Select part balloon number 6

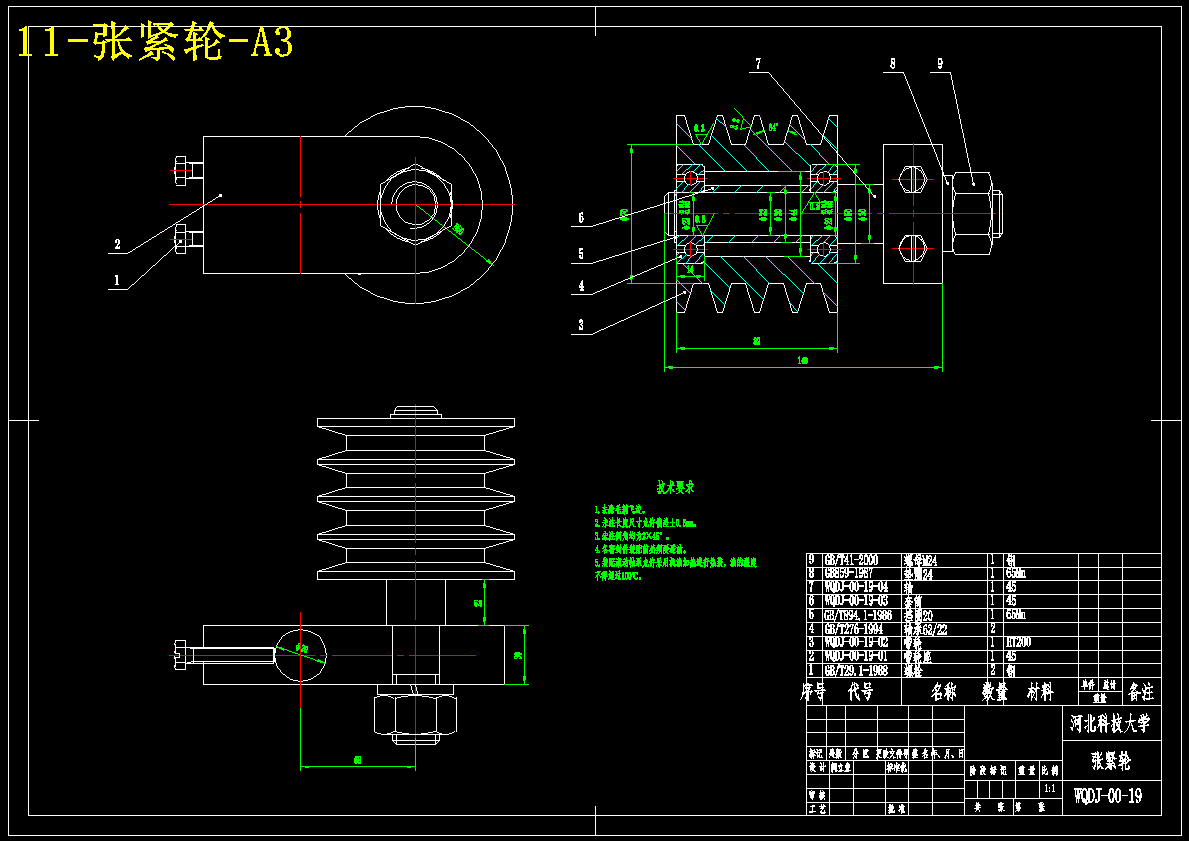[x=581, y=218]
